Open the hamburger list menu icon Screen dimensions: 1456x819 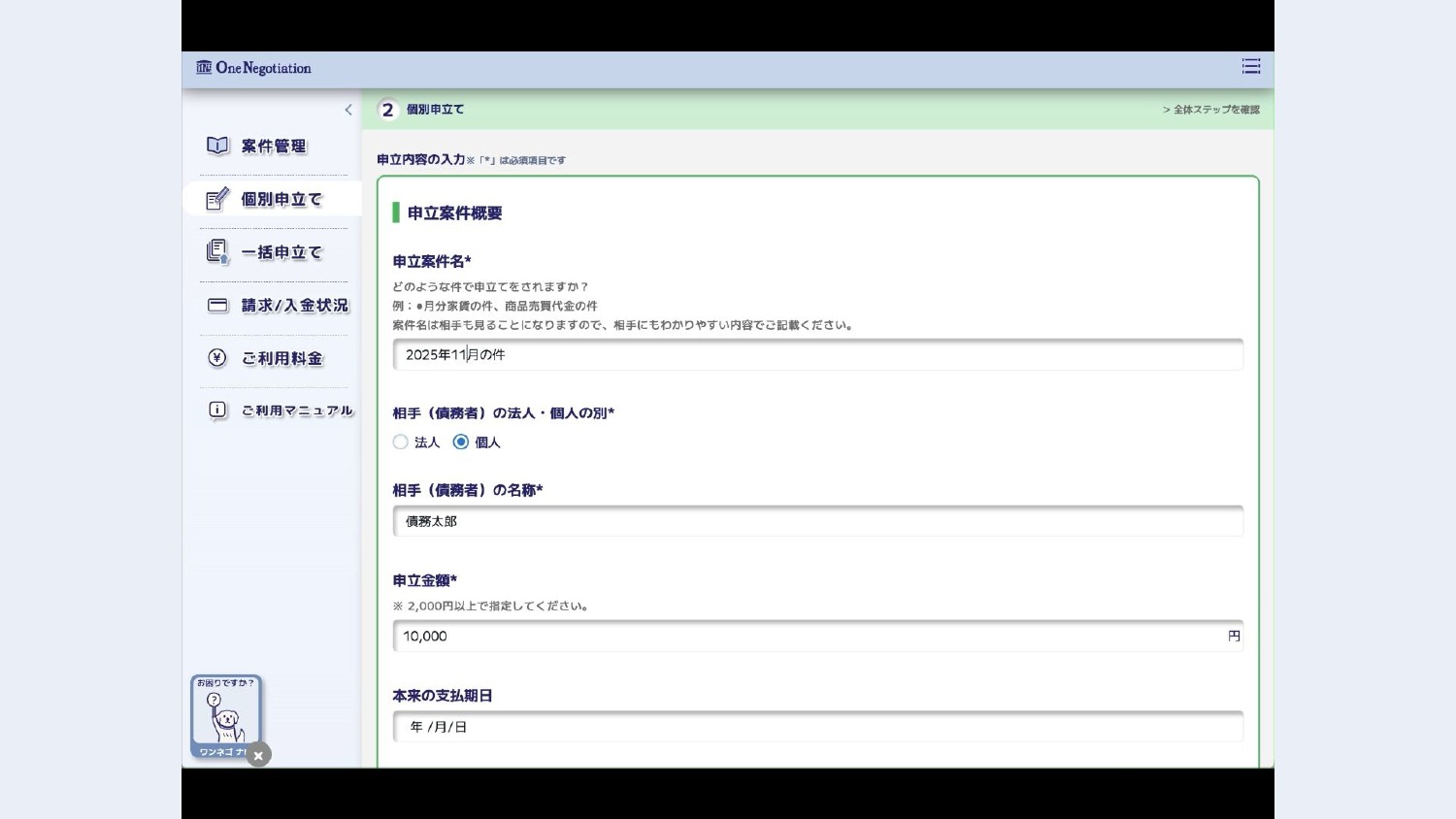point(1251,66)
